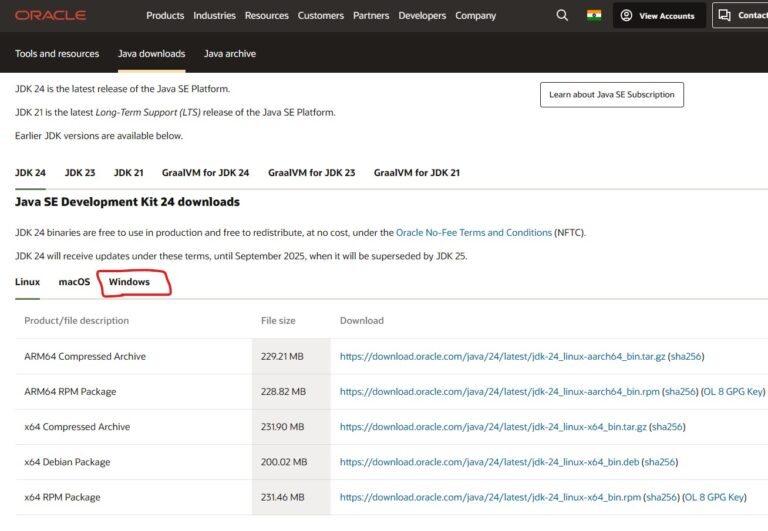Screen dimensions: 768x531
Task: Open the Products menu
Action: coord(165,16)
